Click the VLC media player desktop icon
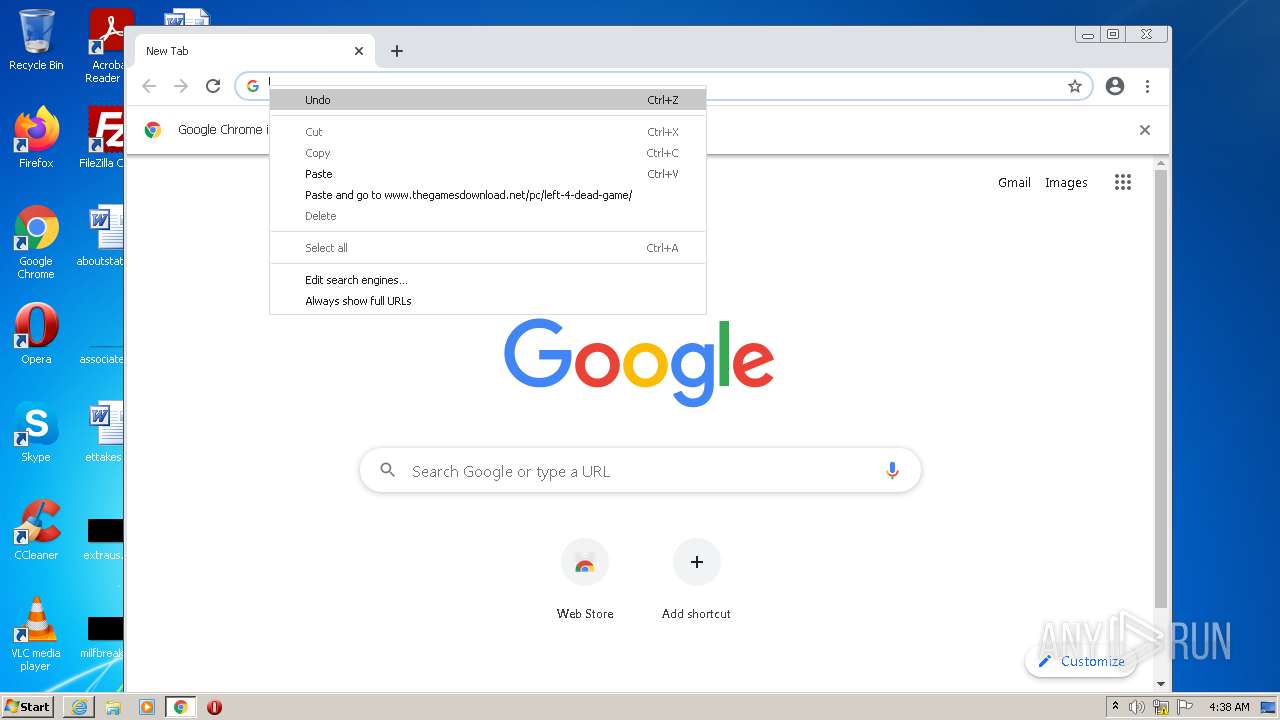 (x=36, y=634)
